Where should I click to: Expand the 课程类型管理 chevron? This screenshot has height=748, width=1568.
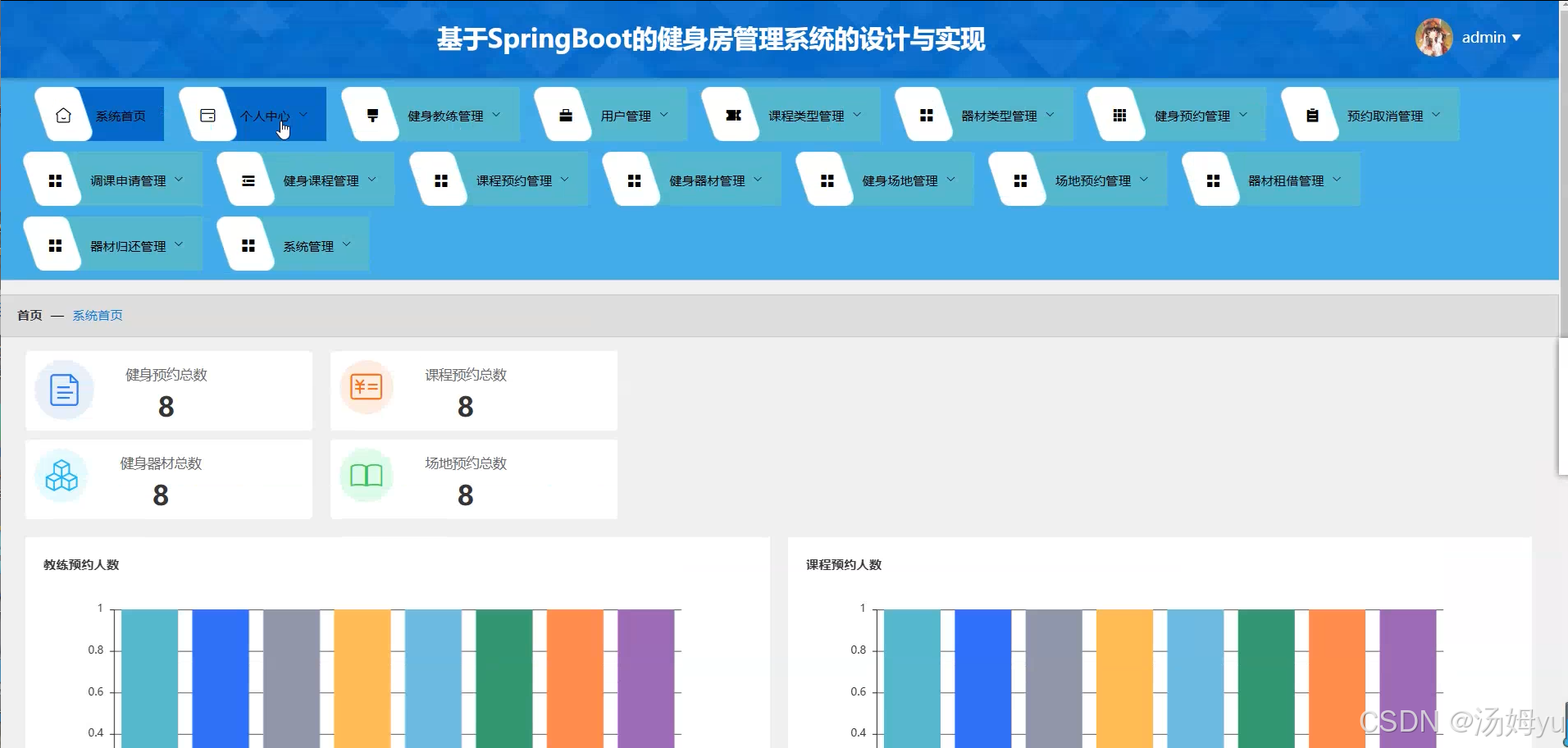click(857, 115)
